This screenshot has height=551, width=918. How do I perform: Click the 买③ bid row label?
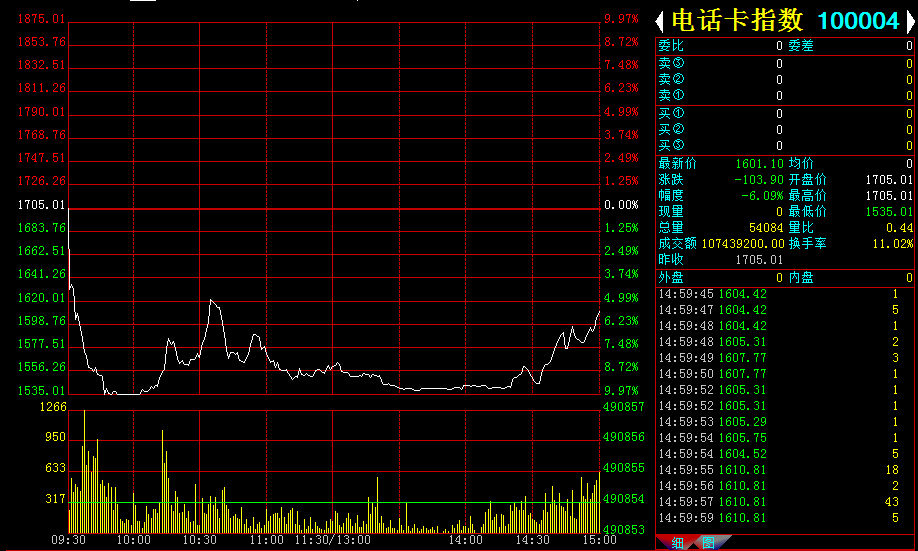click(x=671, y=145)
